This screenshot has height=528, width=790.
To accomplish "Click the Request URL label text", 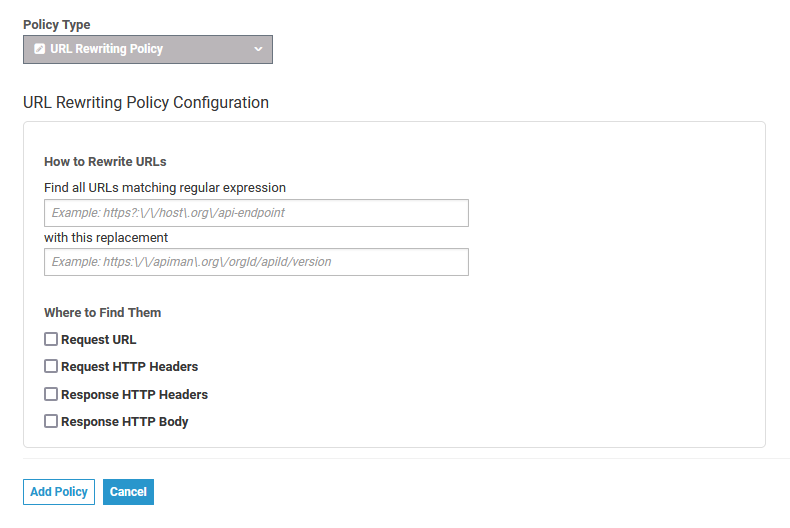I will click(x=98, y=340).
